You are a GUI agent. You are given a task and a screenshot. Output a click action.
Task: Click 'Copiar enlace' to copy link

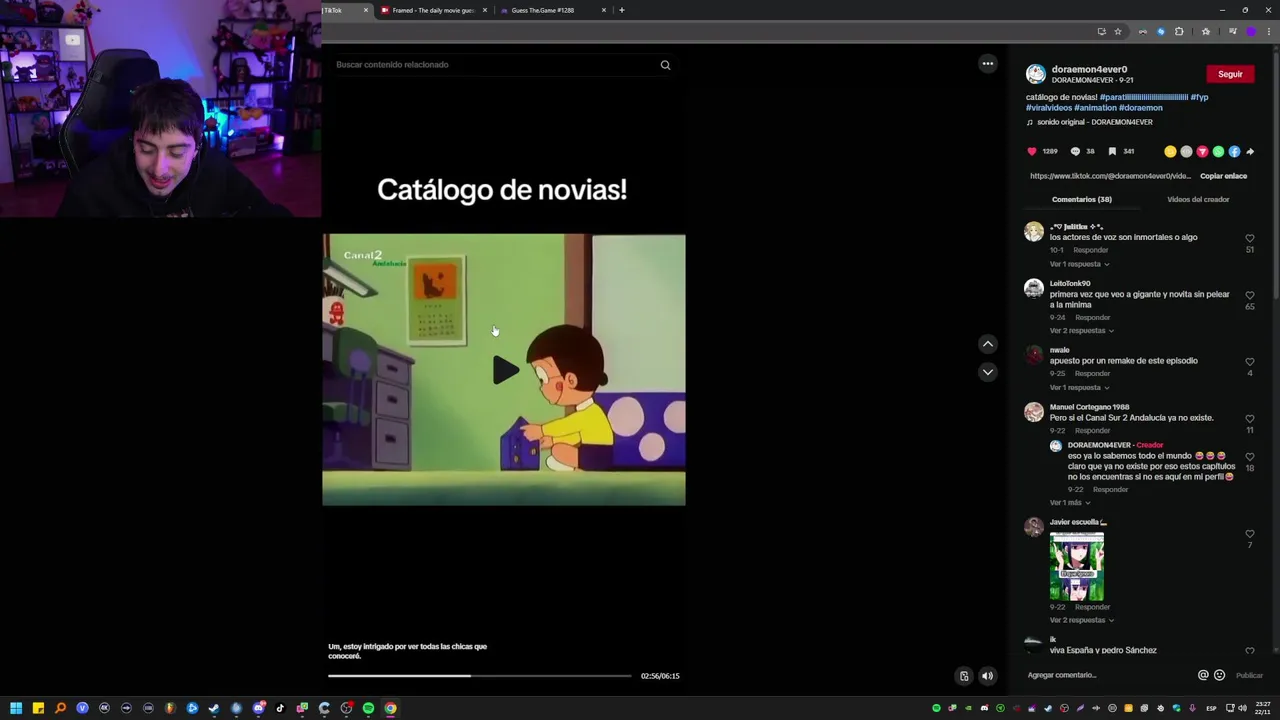[1223, 176]
